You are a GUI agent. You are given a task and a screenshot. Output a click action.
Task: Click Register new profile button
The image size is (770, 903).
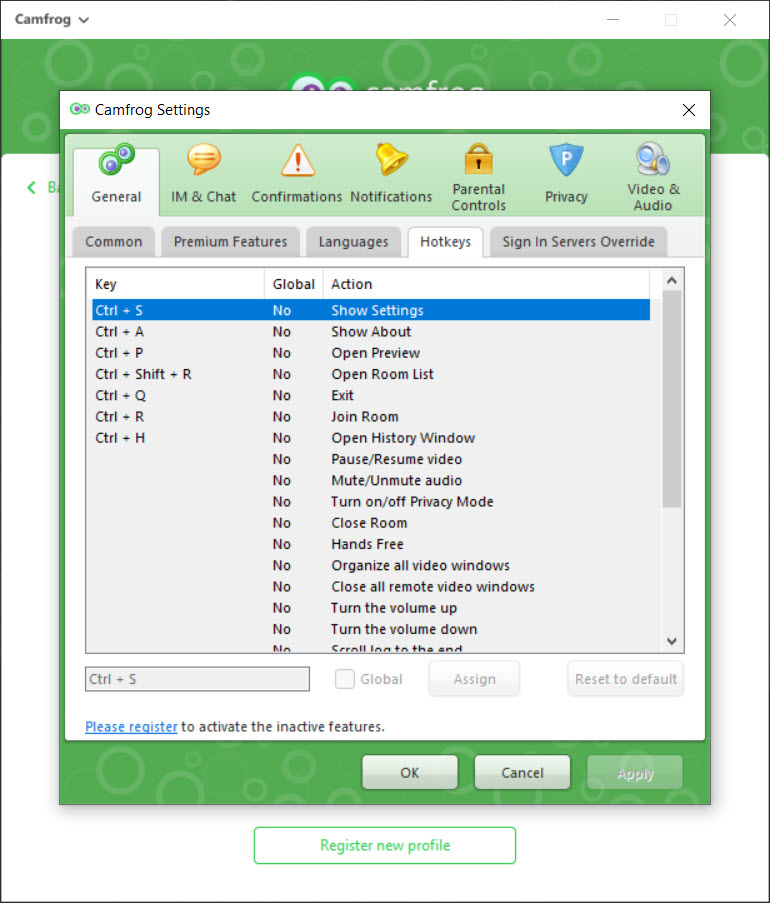pyautogui.click(x=385, y=845)
